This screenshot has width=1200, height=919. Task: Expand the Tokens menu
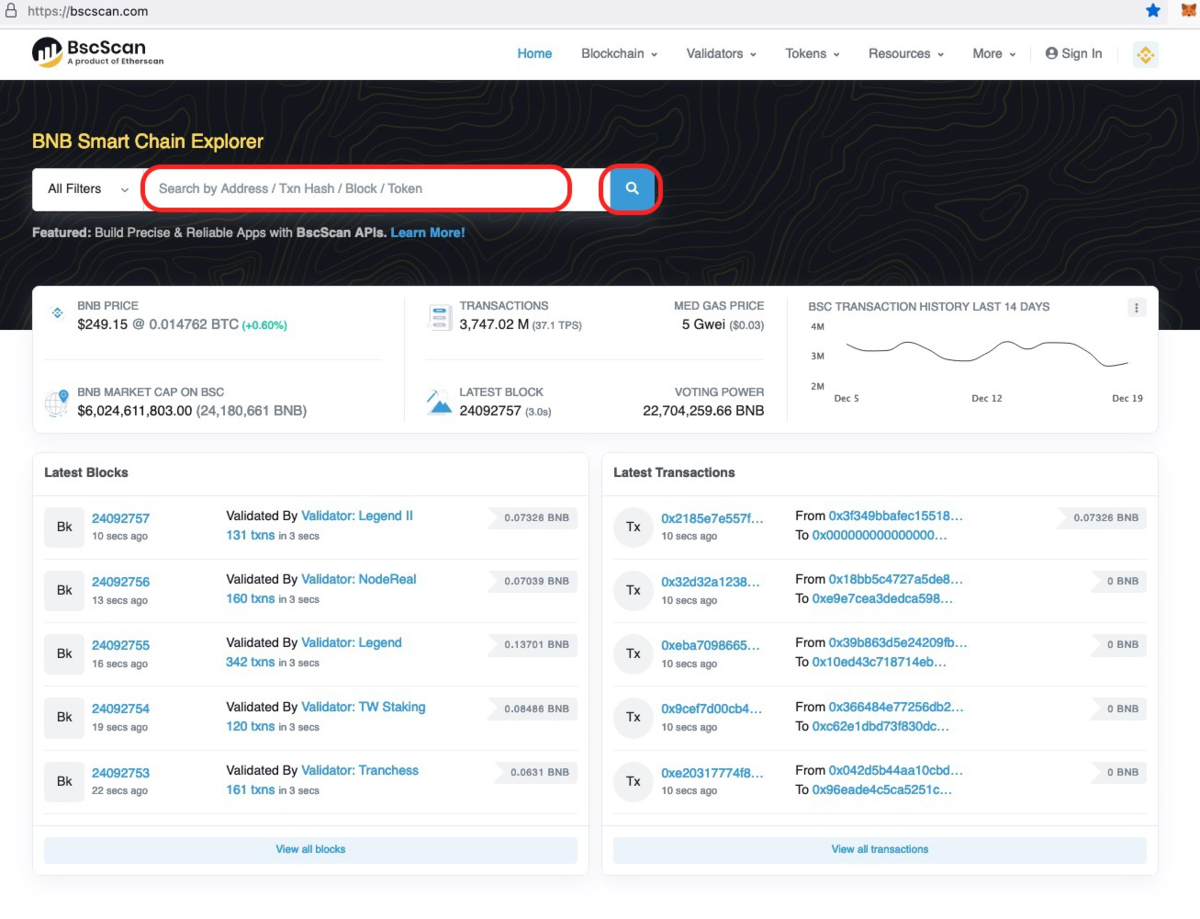click(x=812, y=54)
